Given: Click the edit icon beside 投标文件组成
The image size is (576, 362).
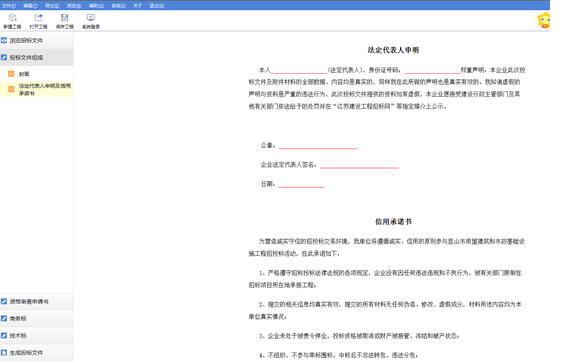Looking at the screenshot, I should pyautogui.click(x=4, y=57).
